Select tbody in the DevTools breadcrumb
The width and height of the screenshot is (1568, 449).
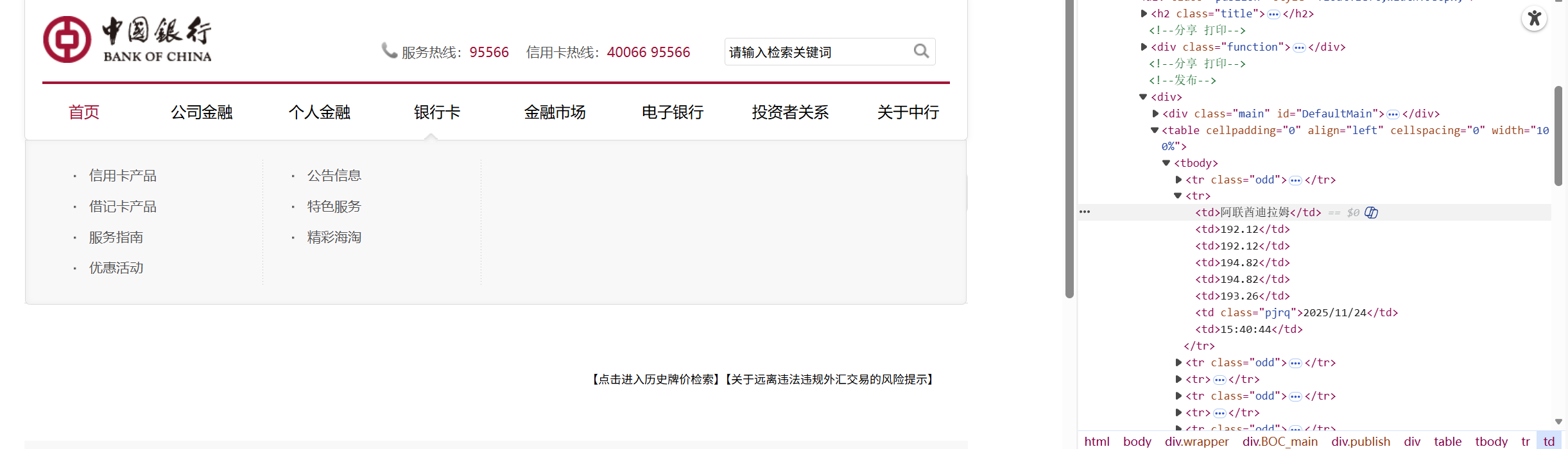tap(1491, 441)
